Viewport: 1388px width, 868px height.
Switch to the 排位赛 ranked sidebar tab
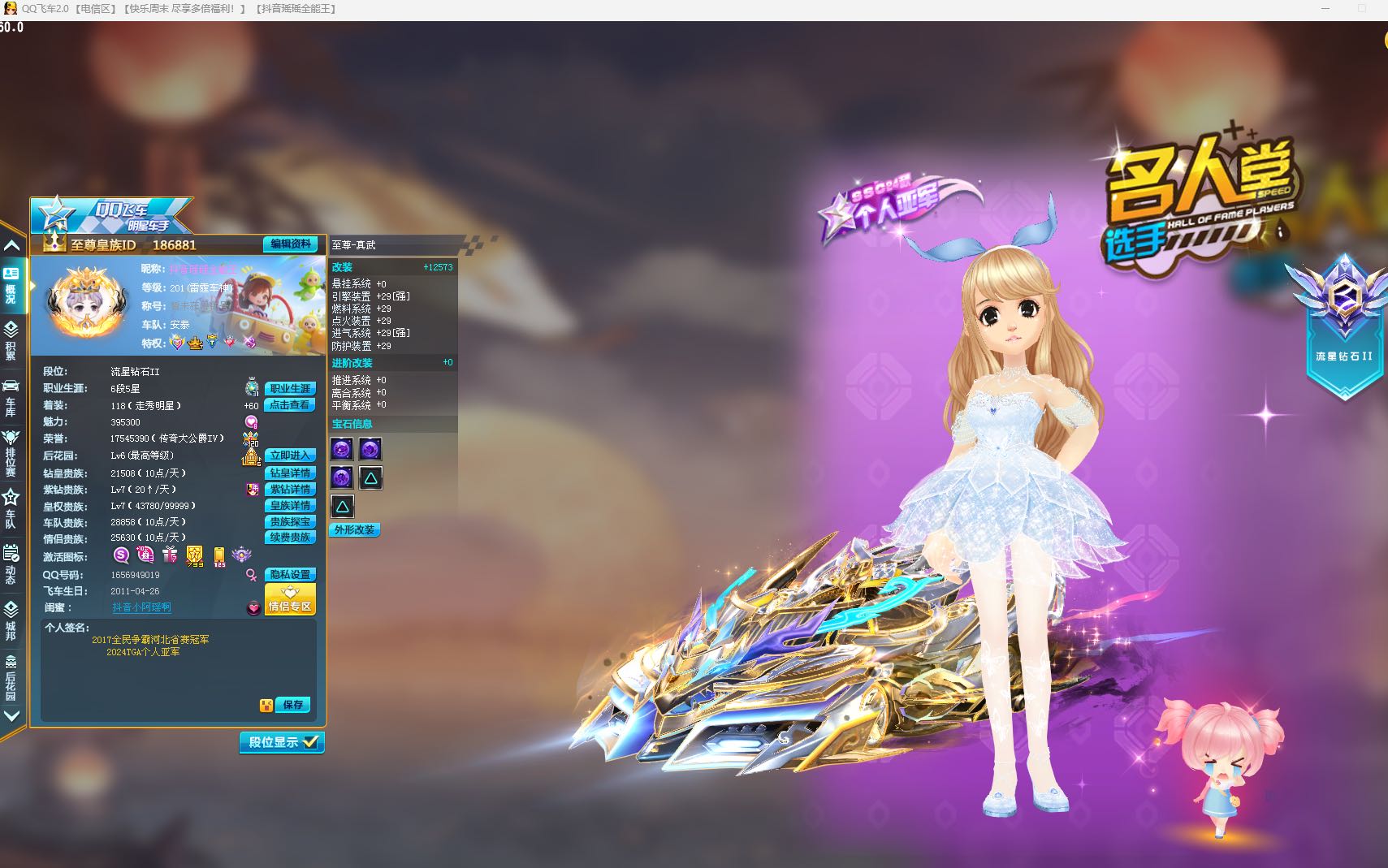pos(11,451)
